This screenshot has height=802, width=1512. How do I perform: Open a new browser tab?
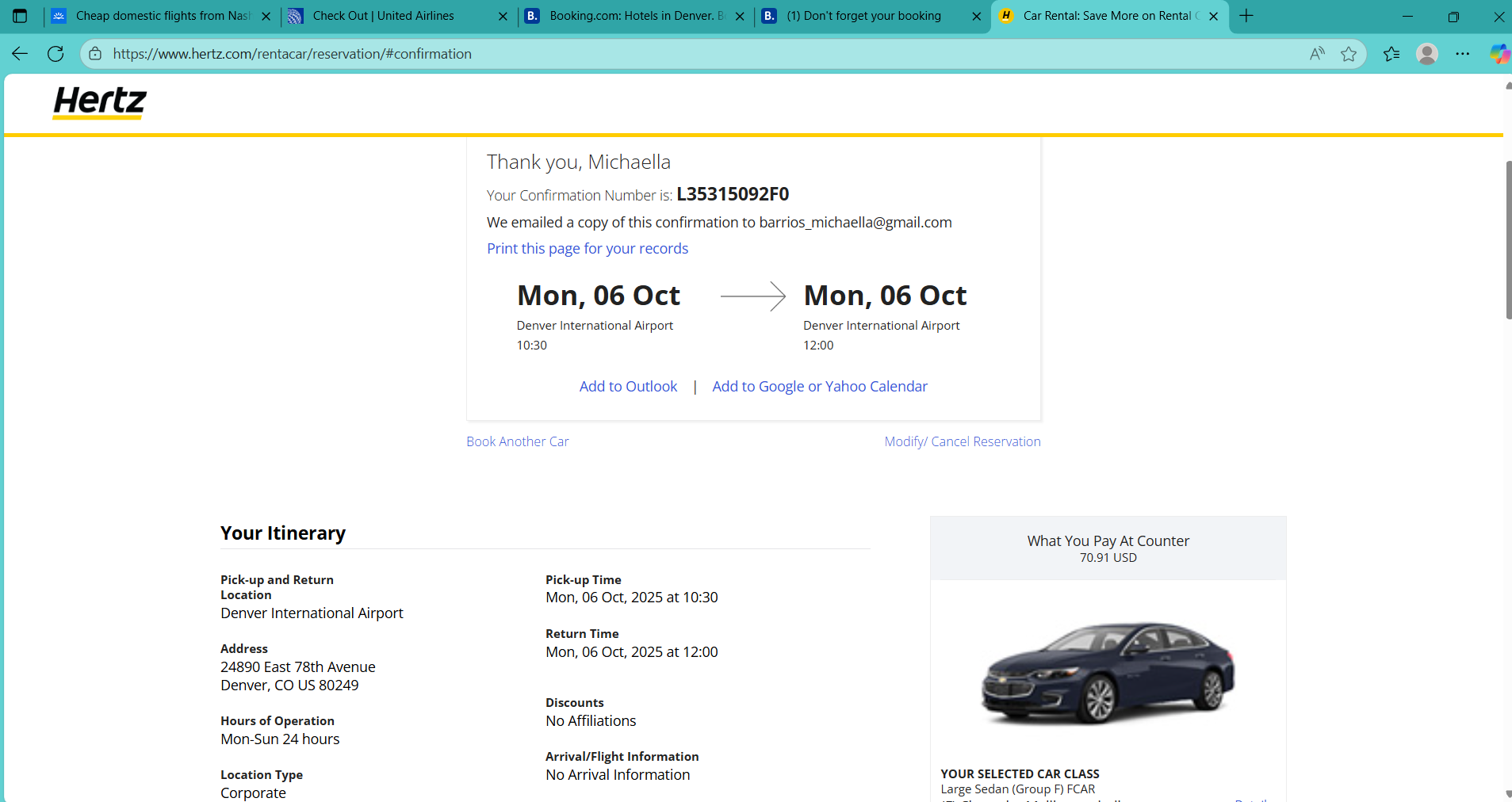pos(1246,16)
